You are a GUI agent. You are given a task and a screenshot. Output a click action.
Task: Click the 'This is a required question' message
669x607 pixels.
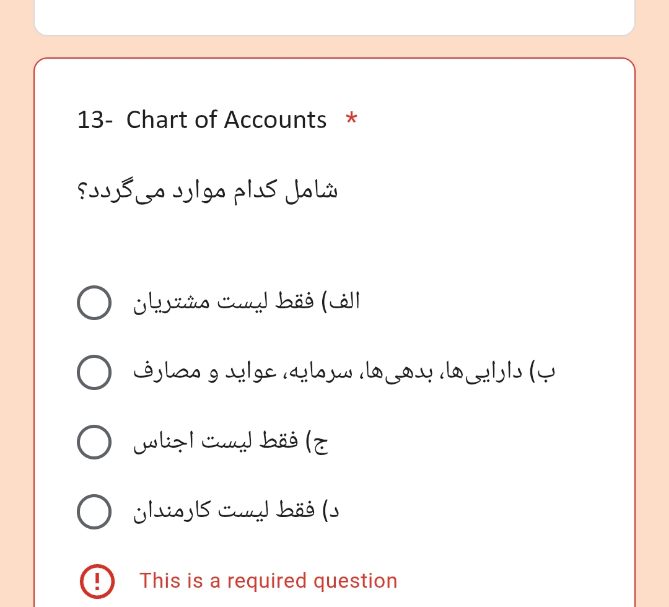coord(268,581)
